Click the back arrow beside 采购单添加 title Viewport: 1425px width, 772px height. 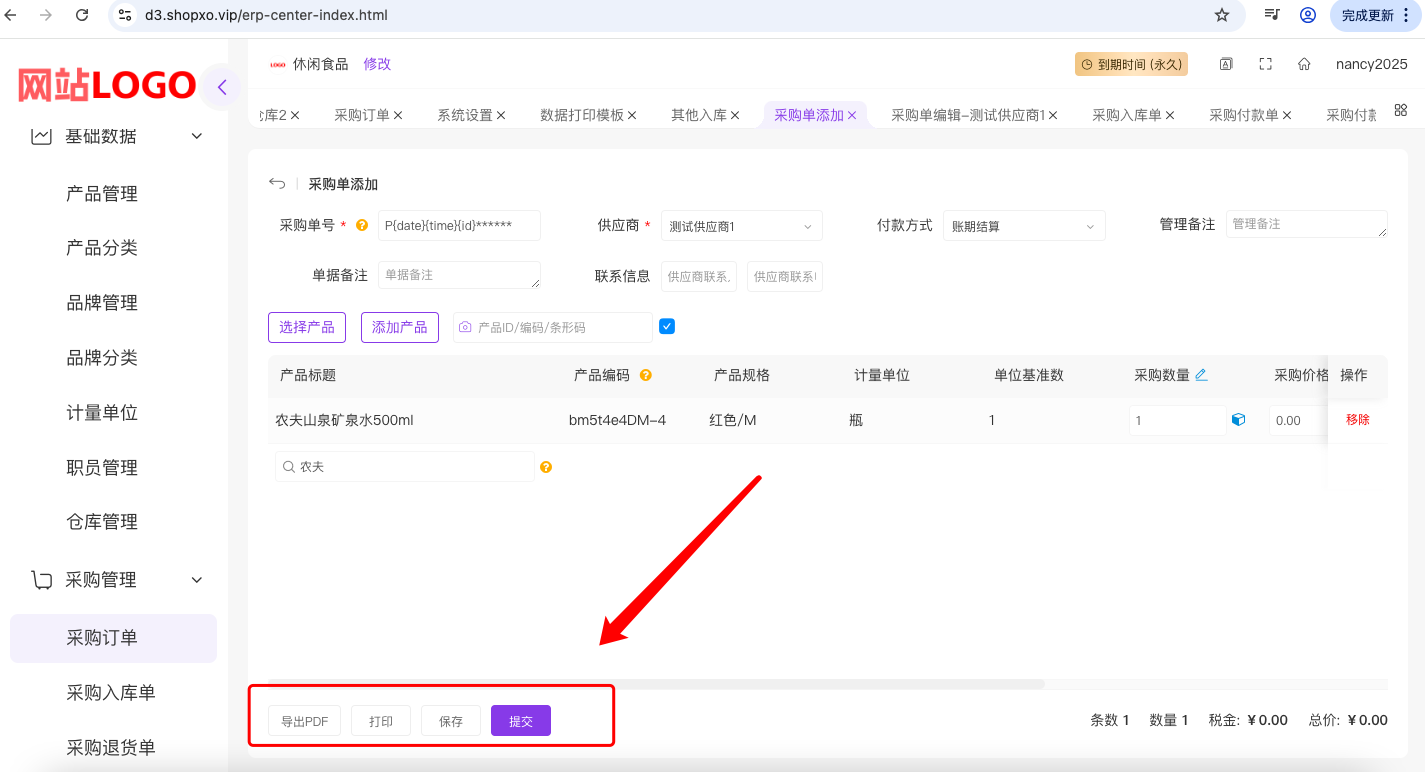coord(277,184)
